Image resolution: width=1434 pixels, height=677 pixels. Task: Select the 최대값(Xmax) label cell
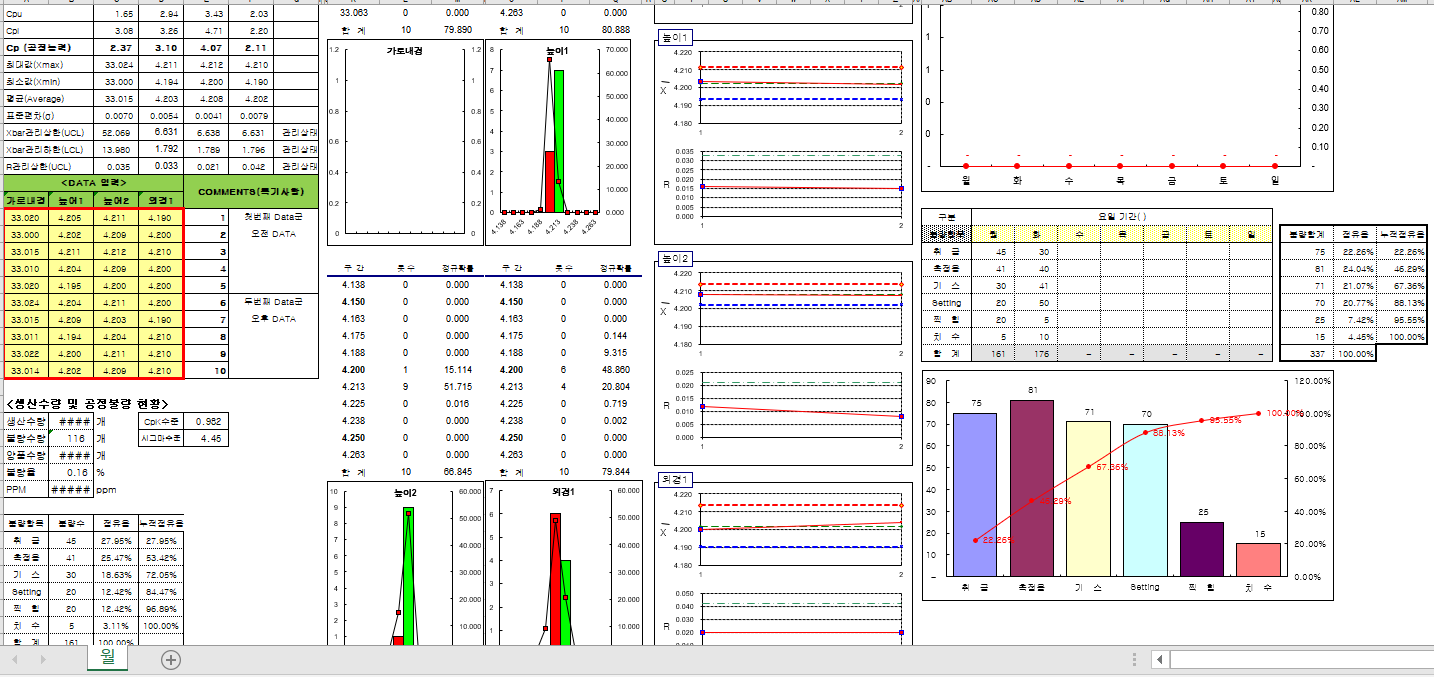48,64
